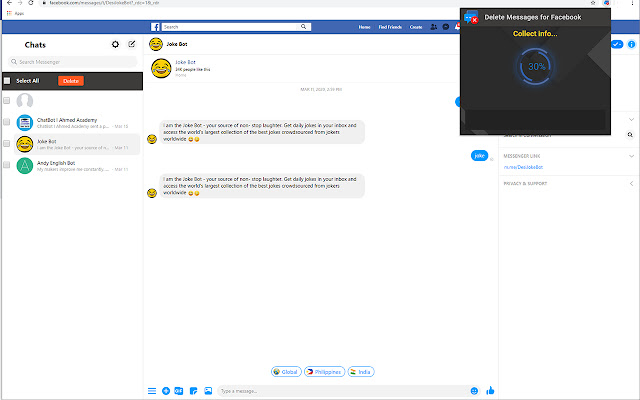640x400 pixels.
Task: Open the Joke Bot conversation in the list
Action: pyautogui.click(x=77, y=144)
